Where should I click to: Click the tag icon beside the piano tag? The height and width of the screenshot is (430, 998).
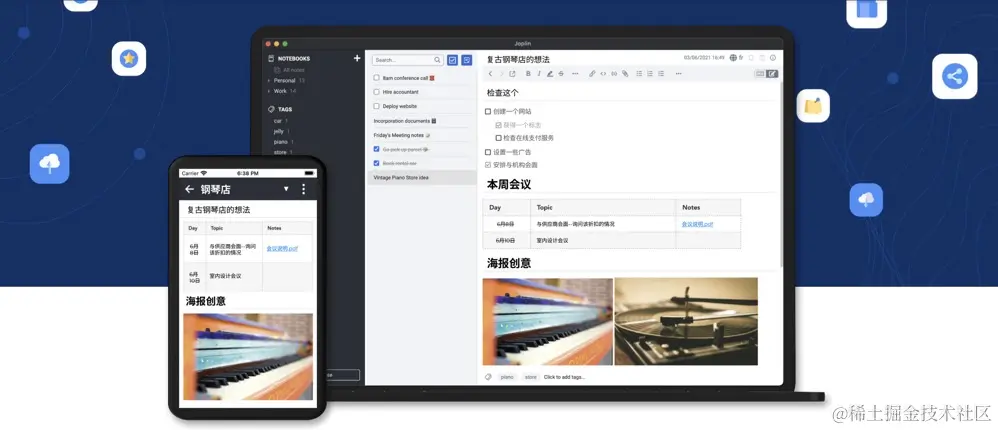click(x=488, y=377)
